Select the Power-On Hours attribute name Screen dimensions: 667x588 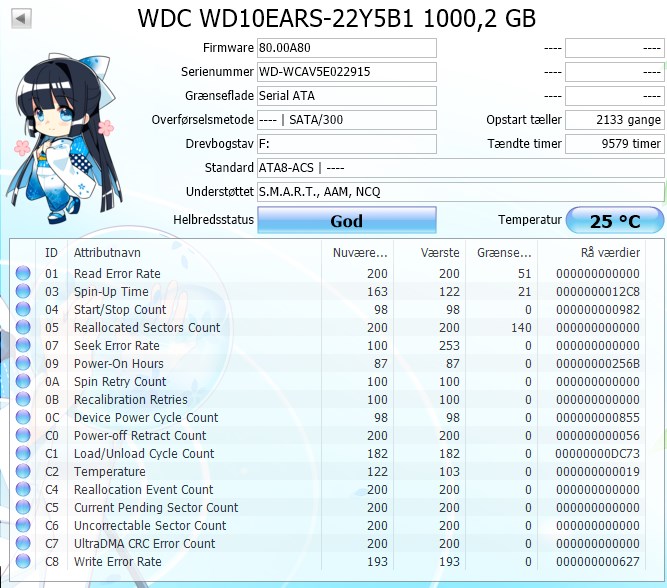coord(119,363)
